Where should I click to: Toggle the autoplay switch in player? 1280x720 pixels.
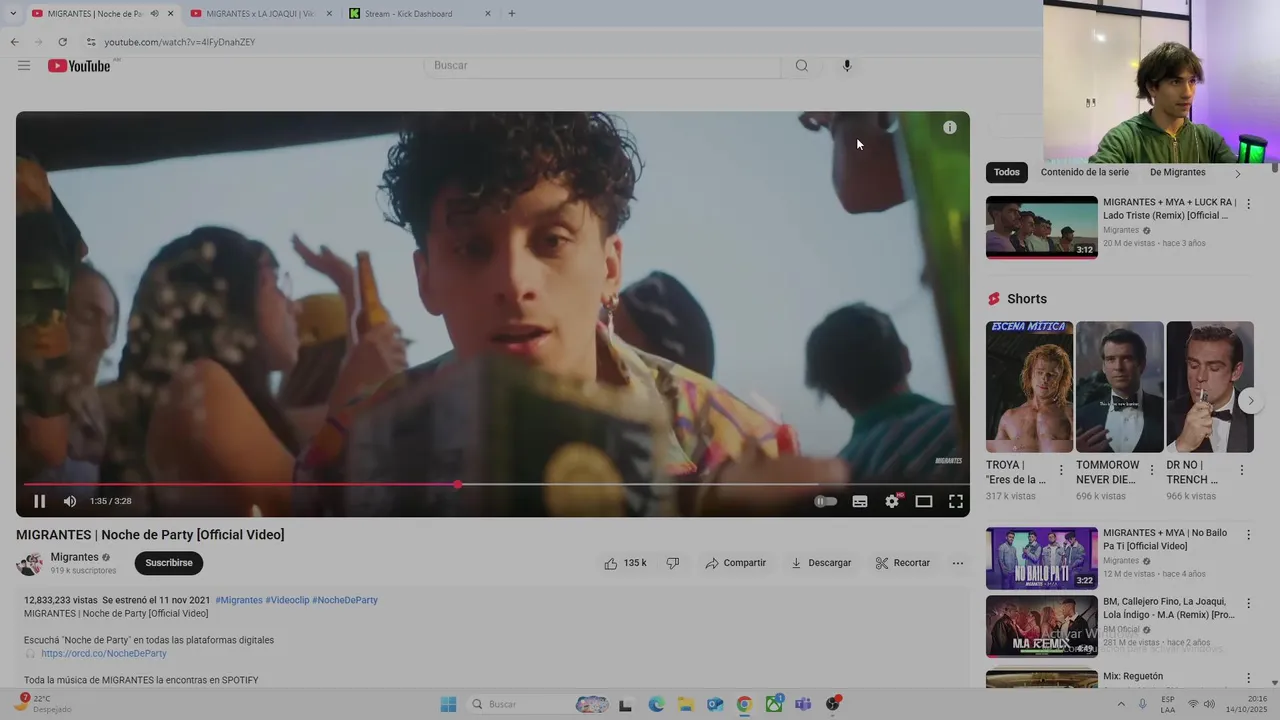pos(825,501)
